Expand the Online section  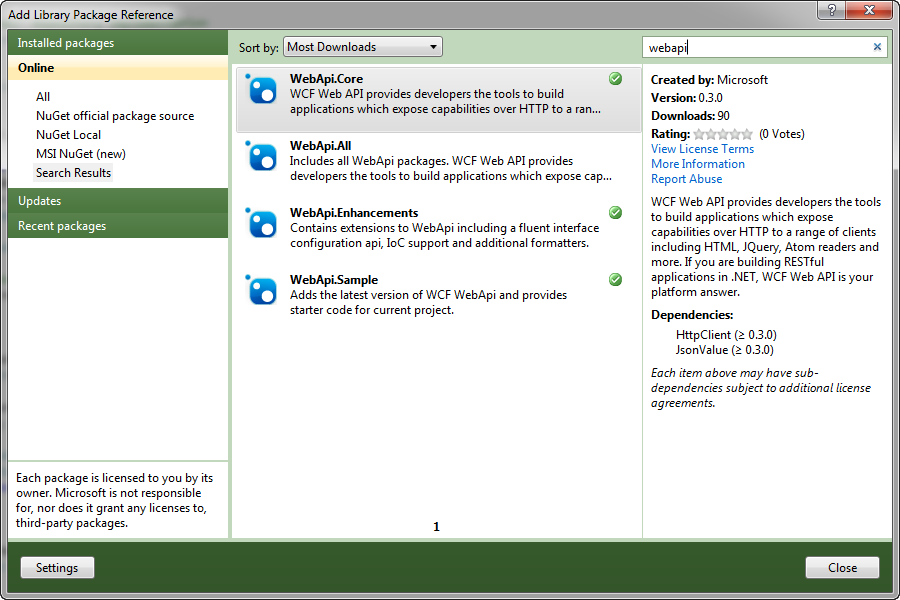118,68
